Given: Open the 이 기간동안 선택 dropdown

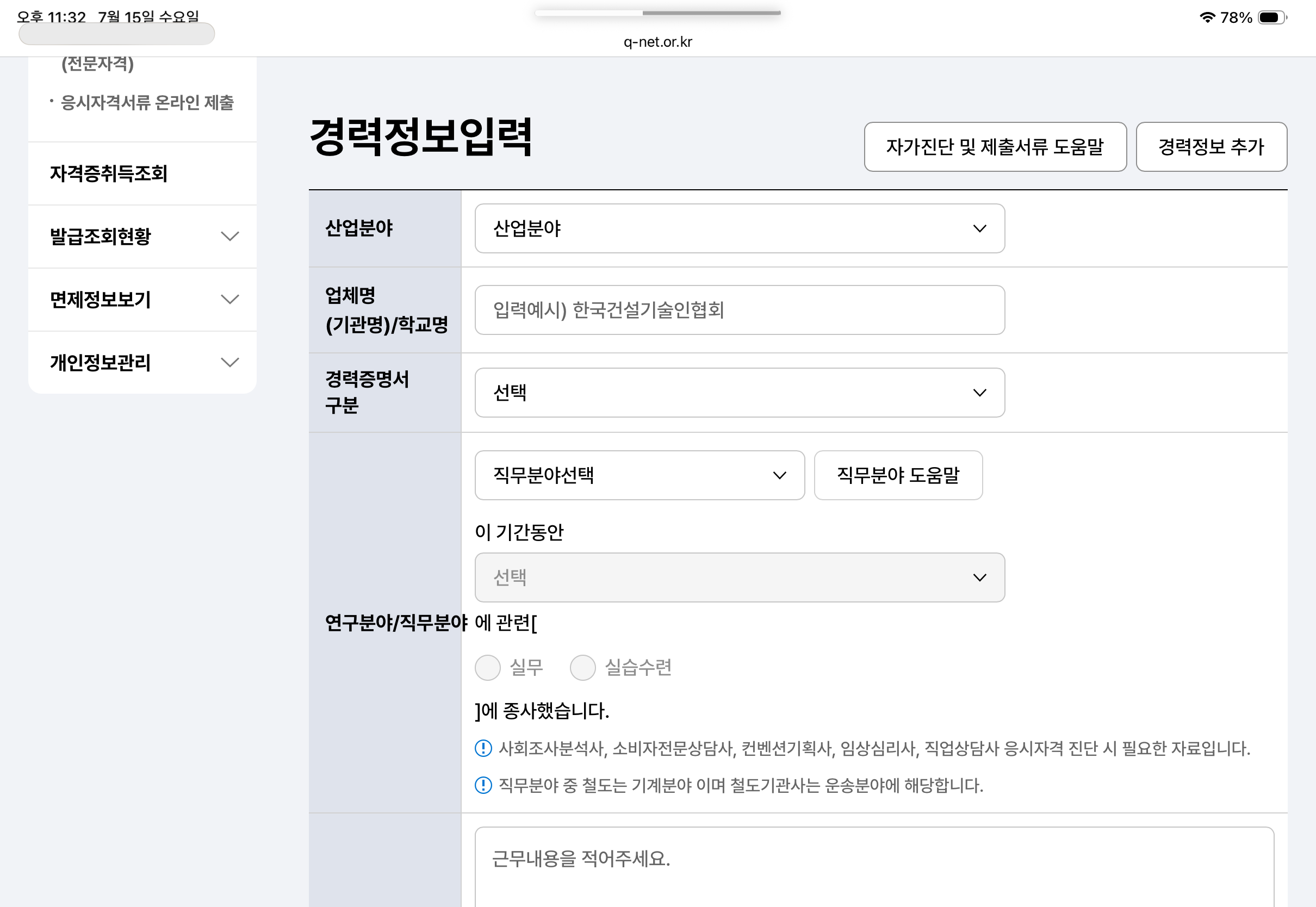Looking at the screenshot, I should point(739,577).
